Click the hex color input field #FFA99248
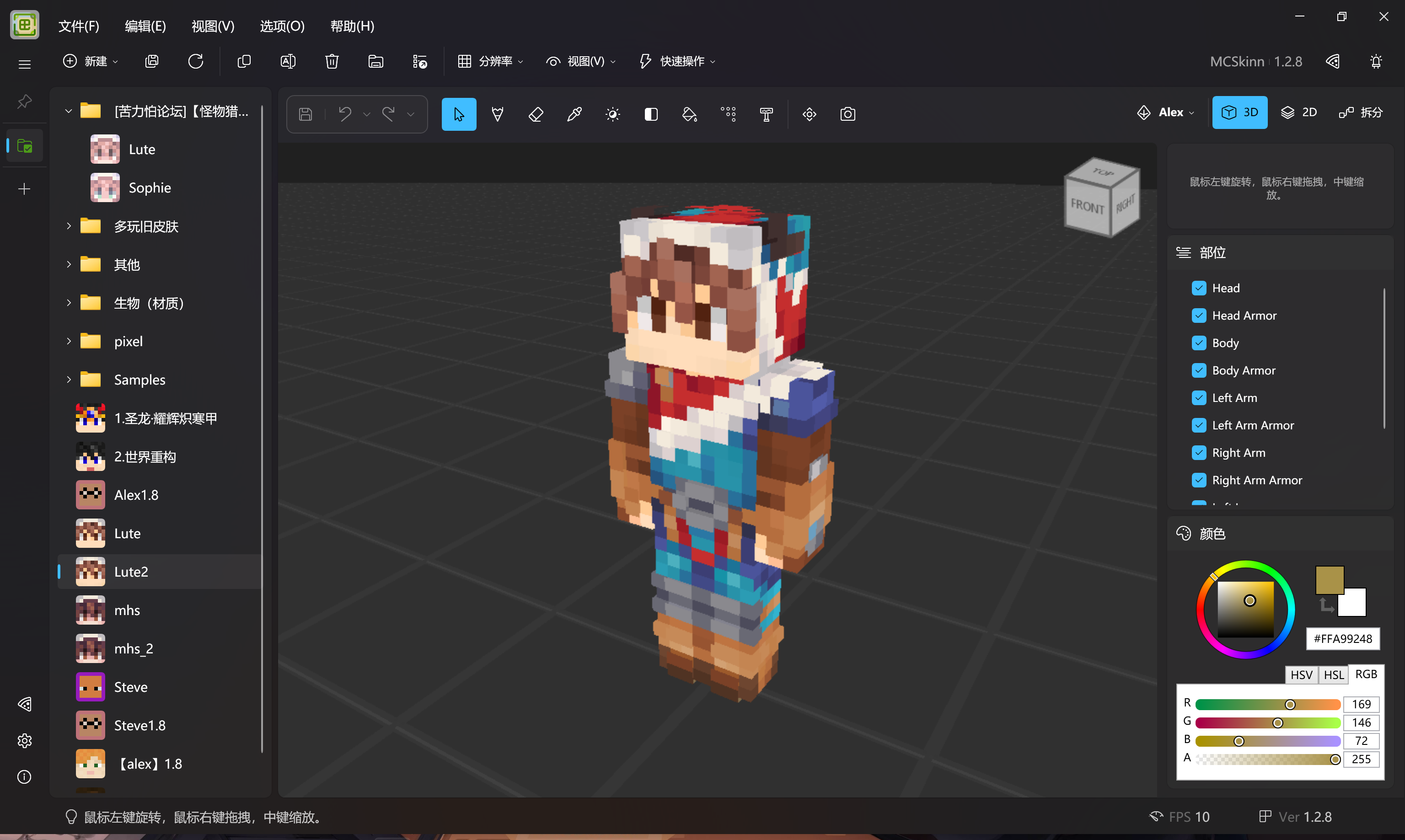Viewport: 1405px width, 840px height. tap(1342, 638)
